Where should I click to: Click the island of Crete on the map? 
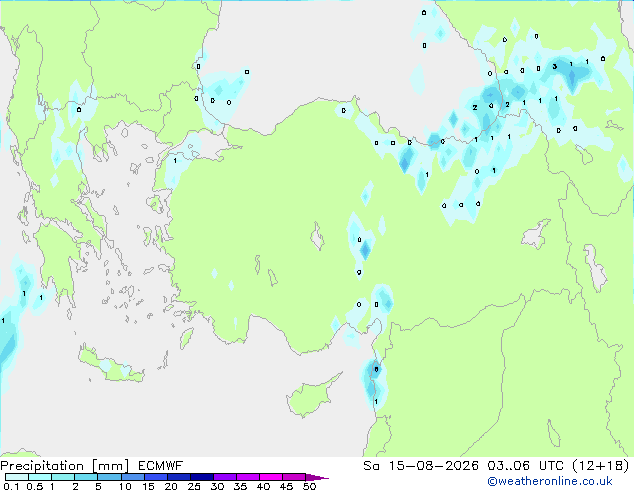pyautogui.click(x=110, y=365)
